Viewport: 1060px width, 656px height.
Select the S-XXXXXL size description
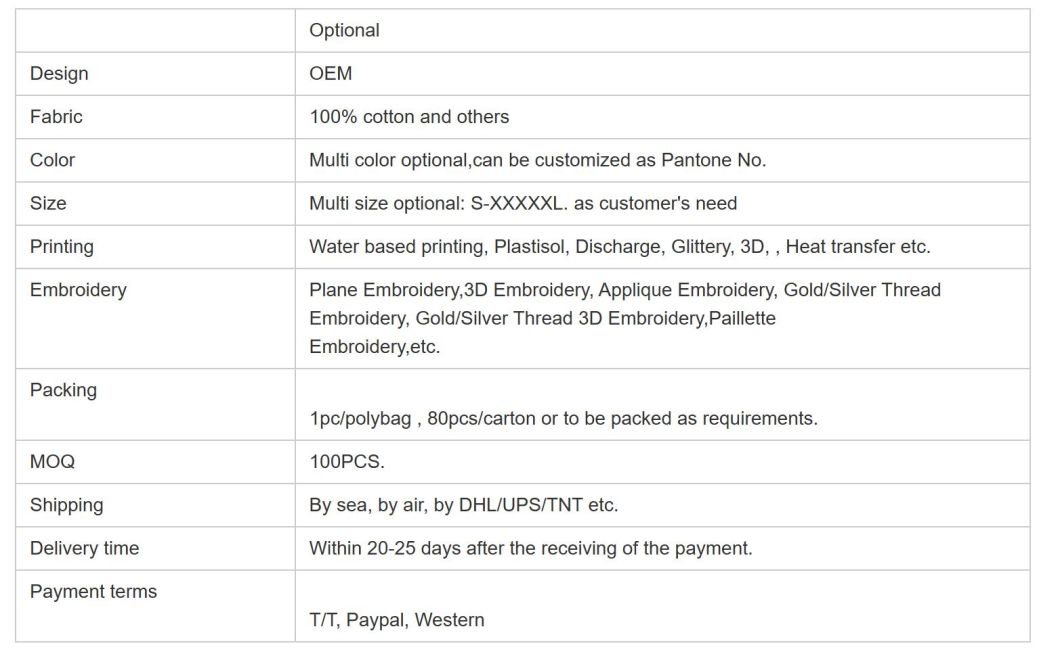pos(523,204)
